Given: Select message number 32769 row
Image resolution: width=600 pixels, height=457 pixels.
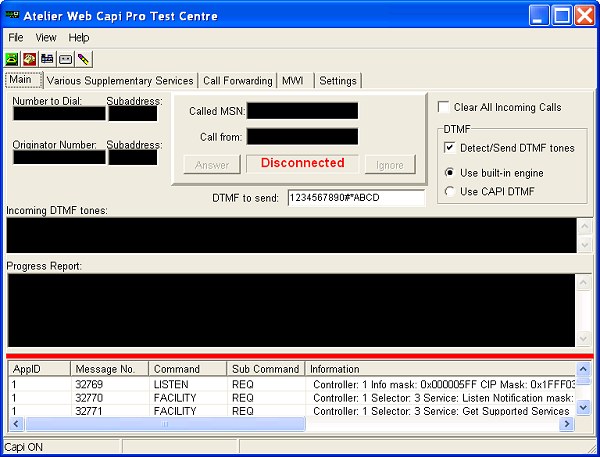Looking at the screenshot, I should click(x=292, y=384).
